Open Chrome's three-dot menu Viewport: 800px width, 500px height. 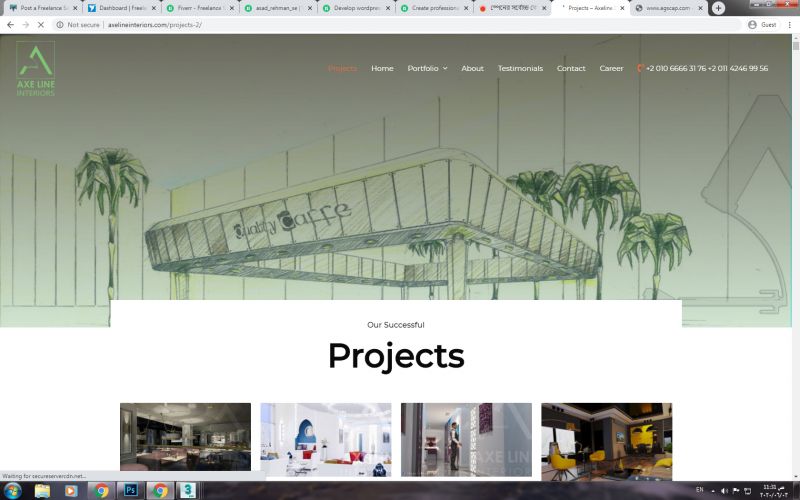coord(789,24)
